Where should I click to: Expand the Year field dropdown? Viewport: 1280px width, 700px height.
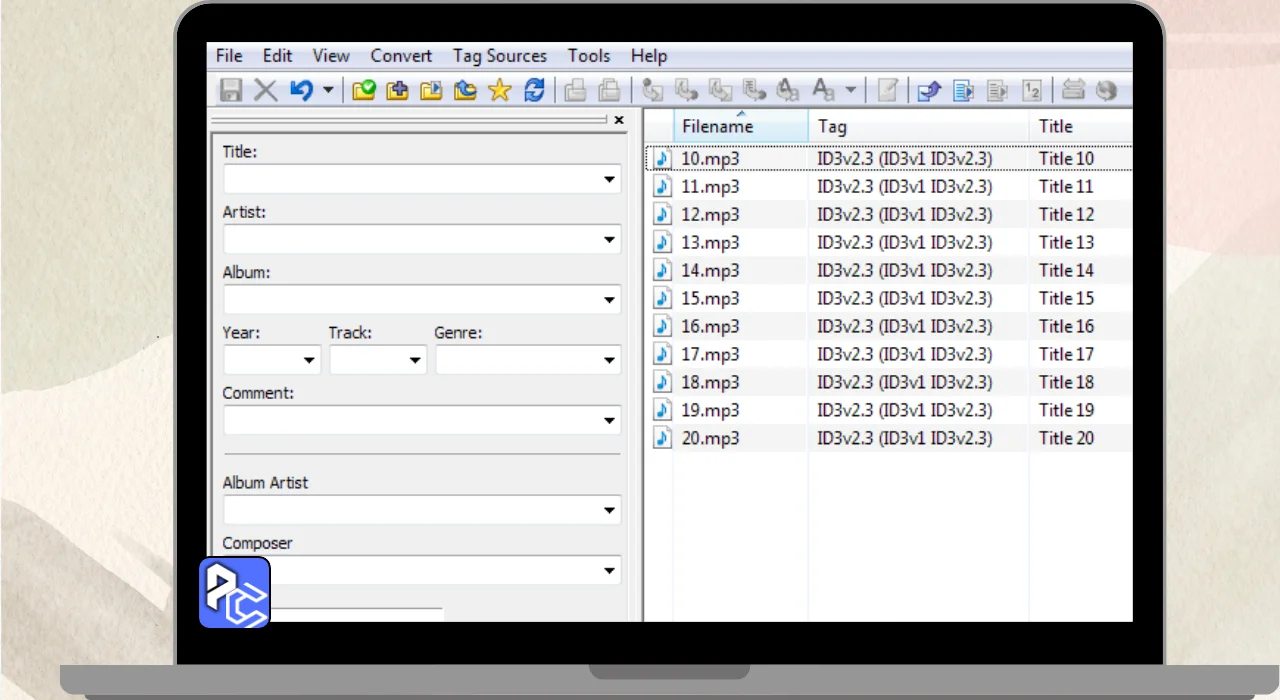coord(308,360)
